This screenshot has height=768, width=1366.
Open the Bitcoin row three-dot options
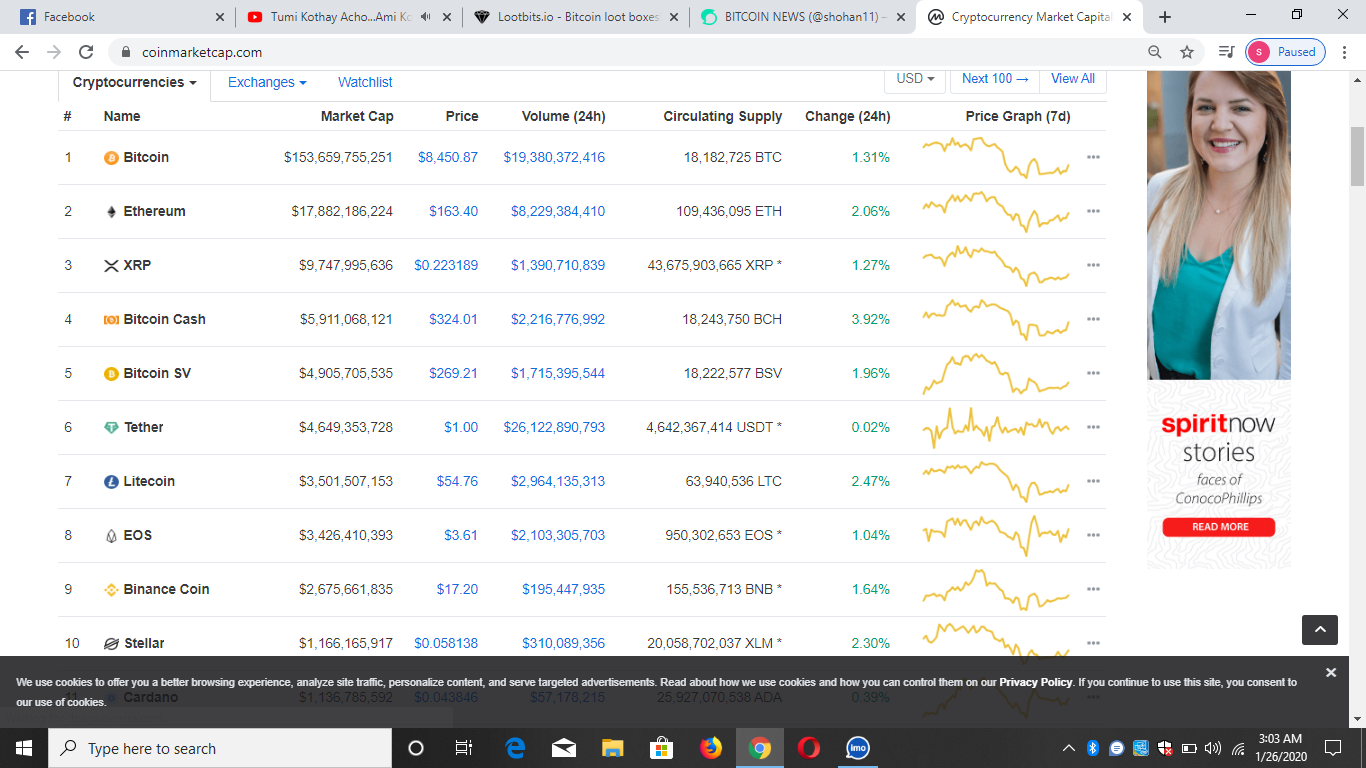[1093, 158]
